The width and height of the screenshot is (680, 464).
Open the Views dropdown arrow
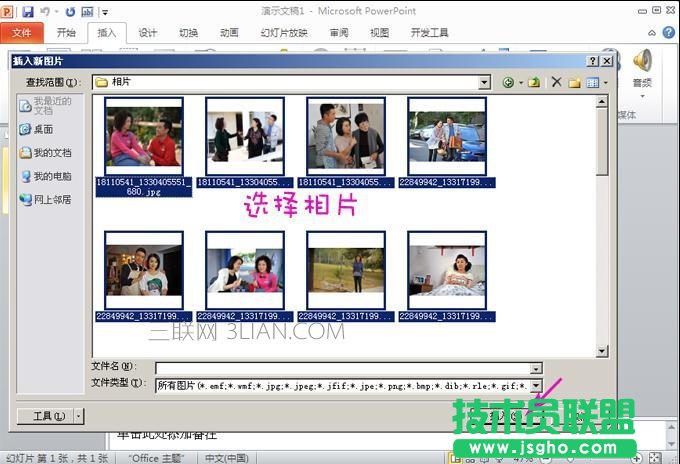click(x=605, y=82)
